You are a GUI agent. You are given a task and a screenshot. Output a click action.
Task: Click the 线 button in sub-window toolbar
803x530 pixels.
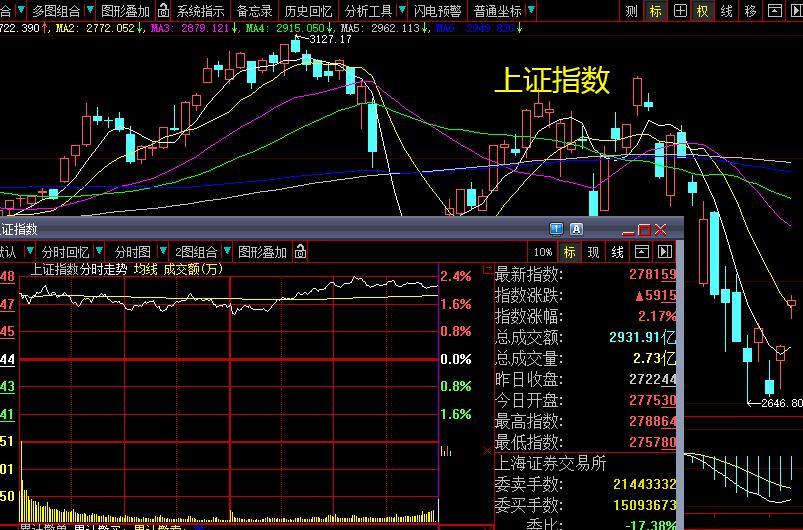point(617,252)
